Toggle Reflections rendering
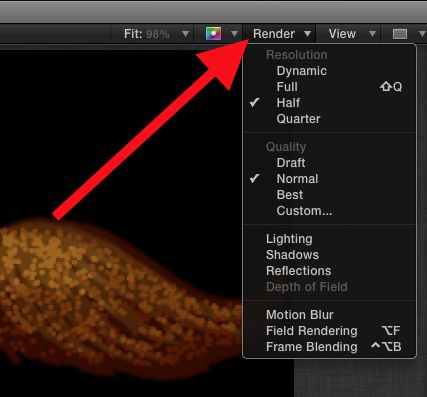This screenshot has height=397, width=427. click(x=329, y=271)
